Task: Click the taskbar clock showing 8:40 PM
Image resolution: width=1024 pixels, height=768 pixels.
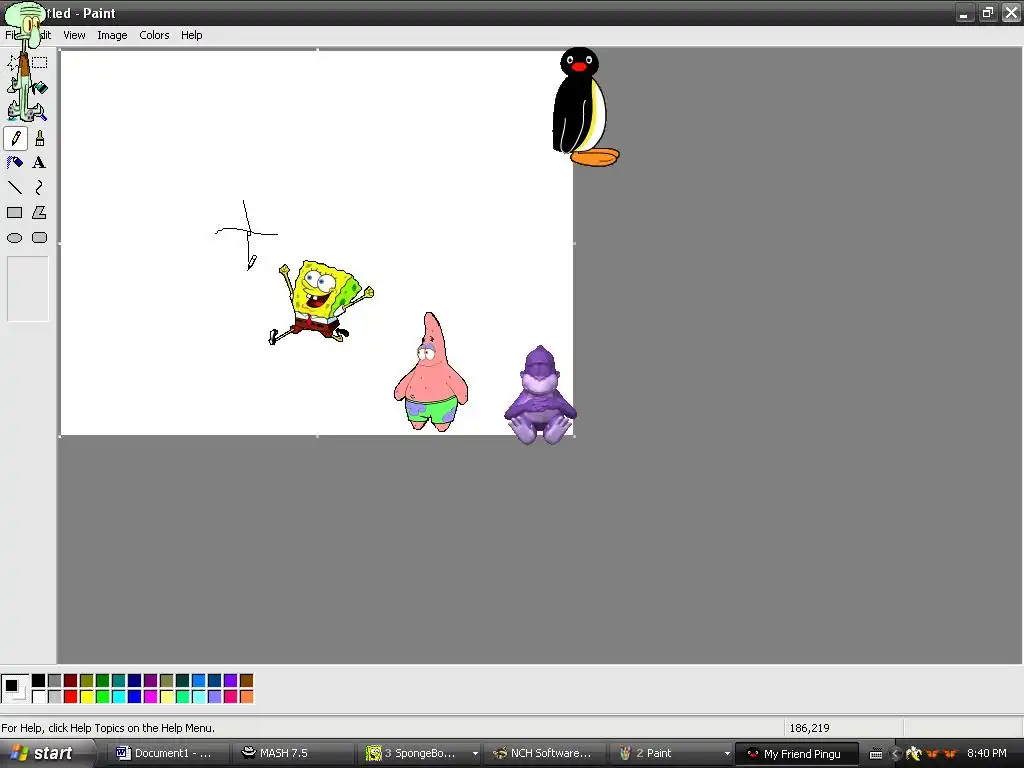Action: tap(987, 754)
